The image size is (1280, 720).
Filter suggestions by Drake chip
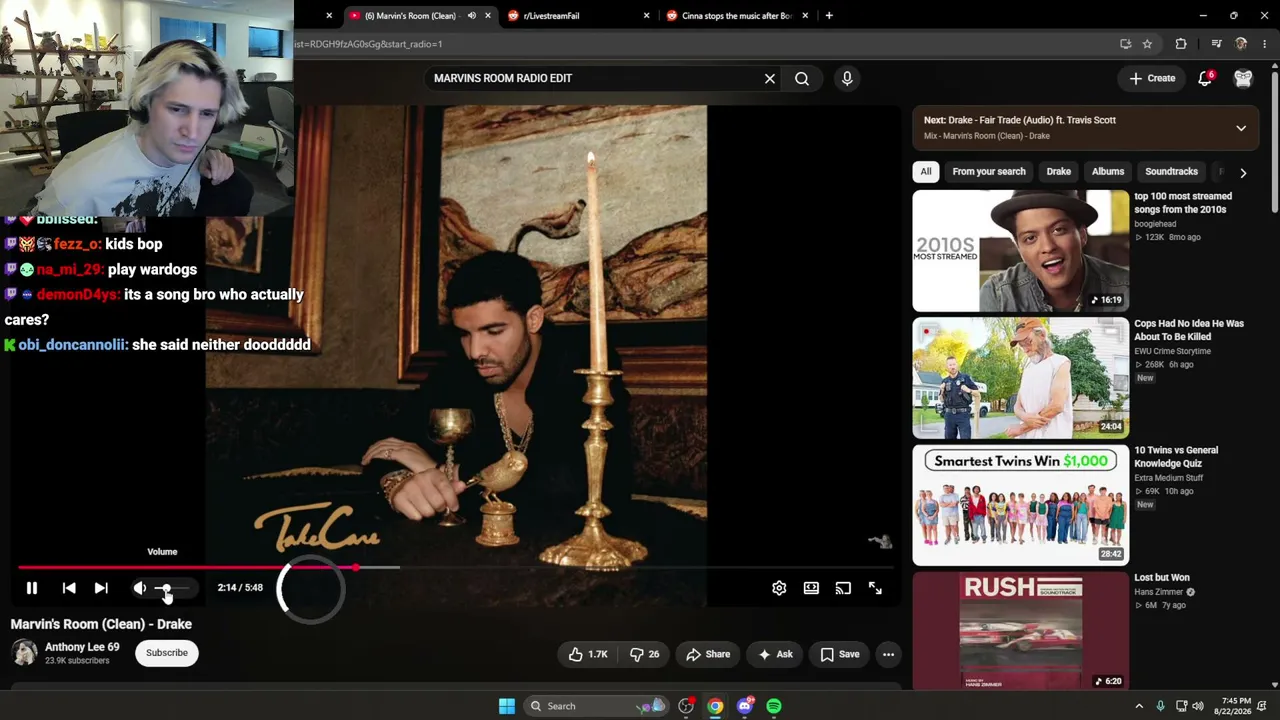(1058, 172)
